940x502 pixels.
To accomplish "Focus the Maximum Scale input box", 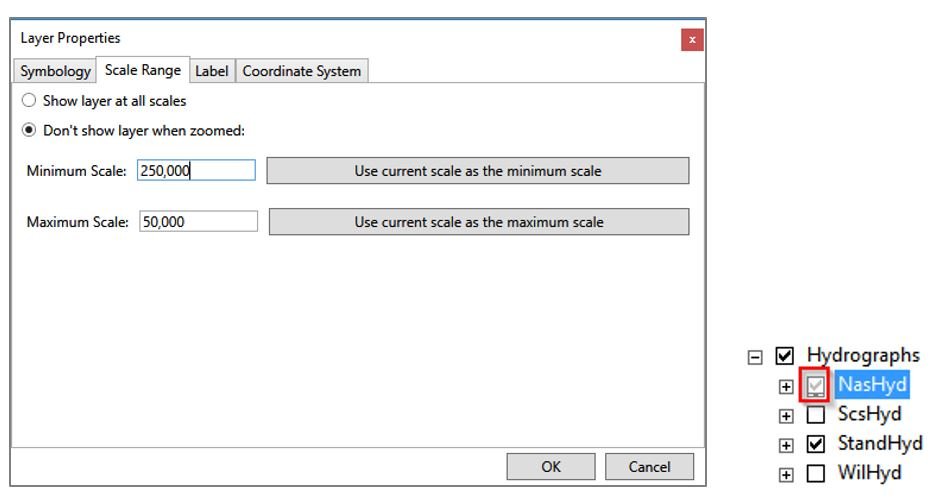I will tap(197, 222).
